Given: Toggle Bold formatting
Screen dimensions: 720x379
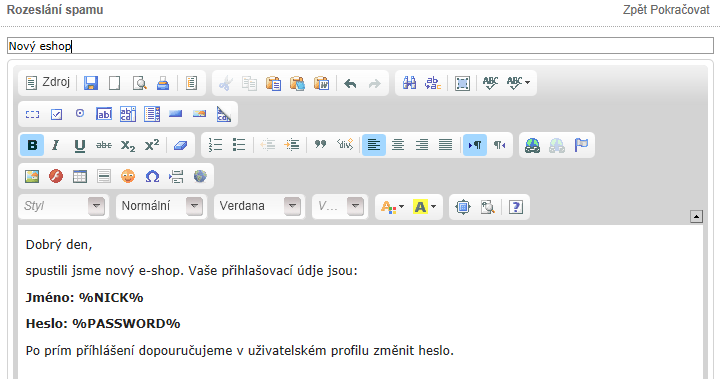Looking at the screenshot, I should pos(32,145).
